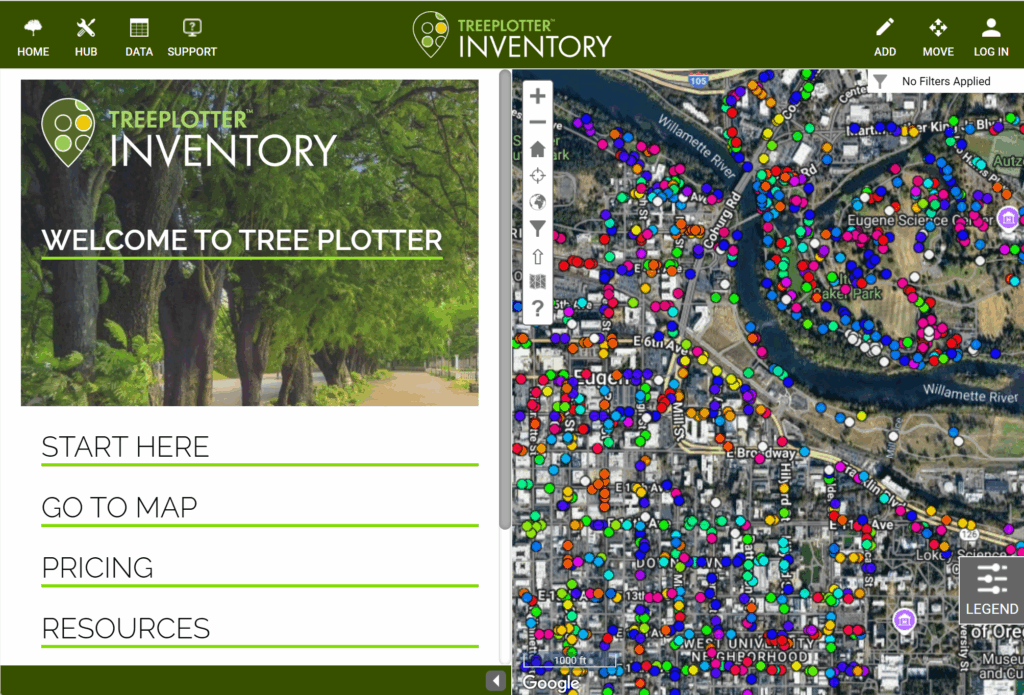Activate the locate-me crosshair tool
Viewport: 1024px width, 695px height.
(537, 176)
